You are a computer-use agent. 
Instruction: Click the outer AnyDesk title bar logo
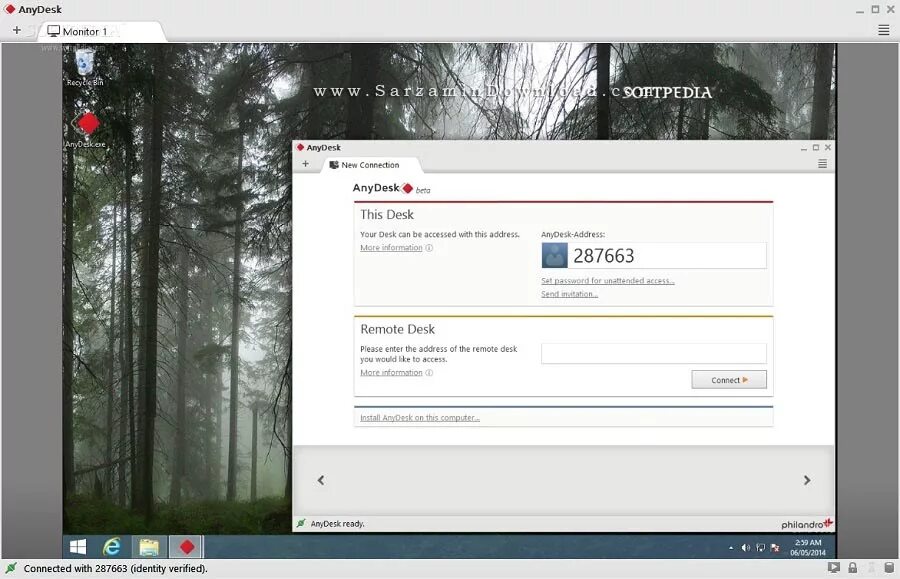coord(10,9)
